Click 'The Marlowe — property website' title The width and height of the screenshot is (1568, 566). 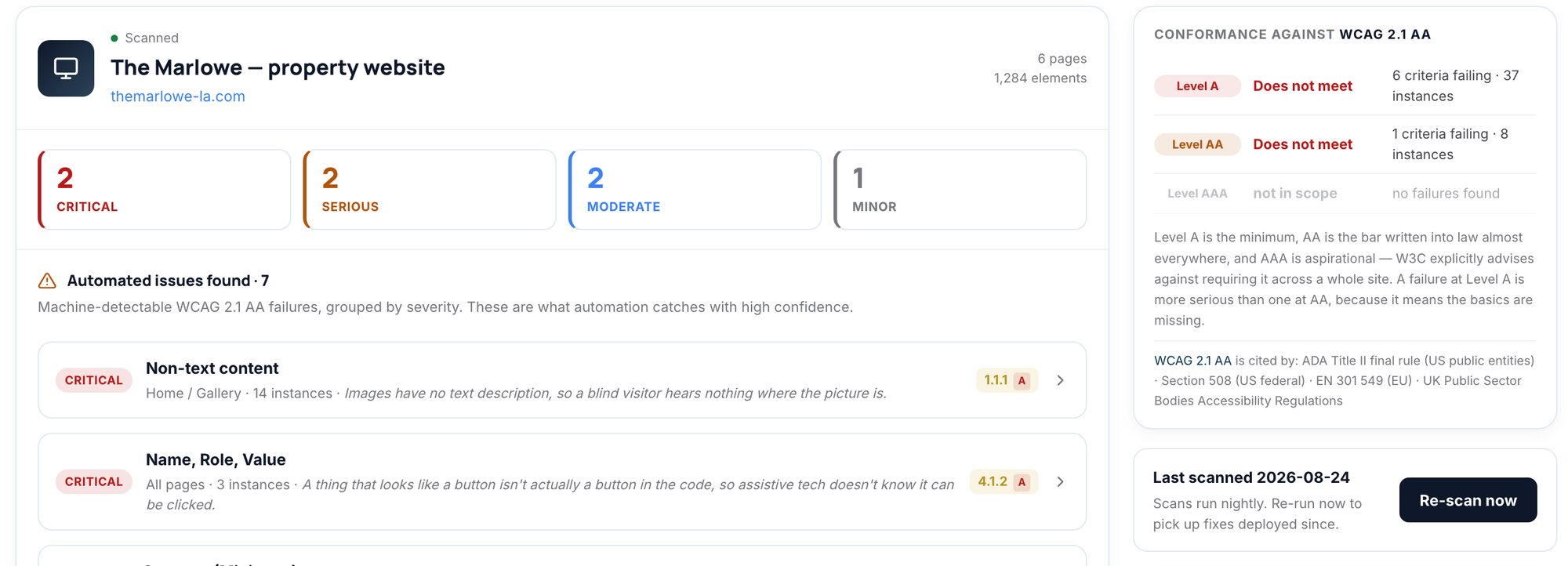278,67
